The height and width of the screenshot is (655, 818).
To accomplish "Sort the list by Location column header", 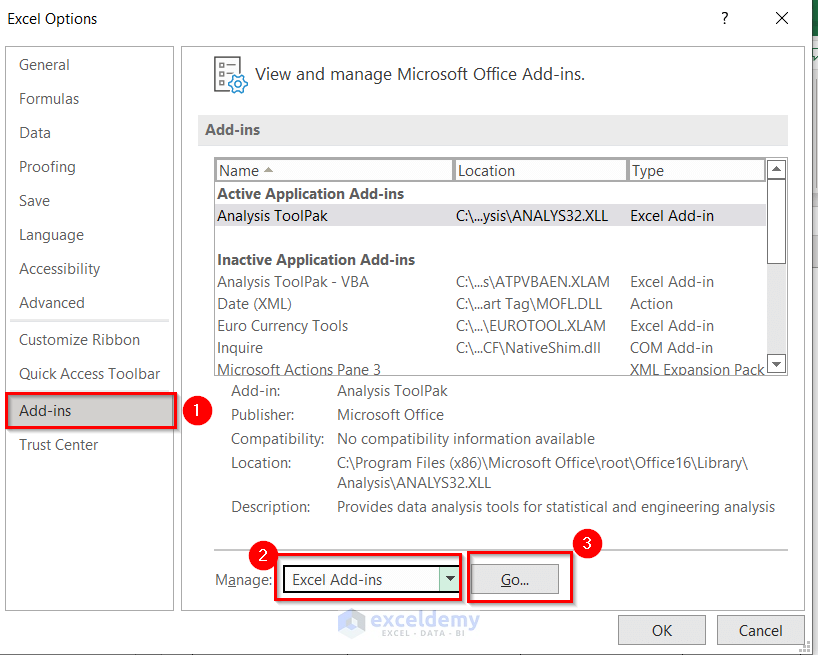I will [x=540, y=171].
